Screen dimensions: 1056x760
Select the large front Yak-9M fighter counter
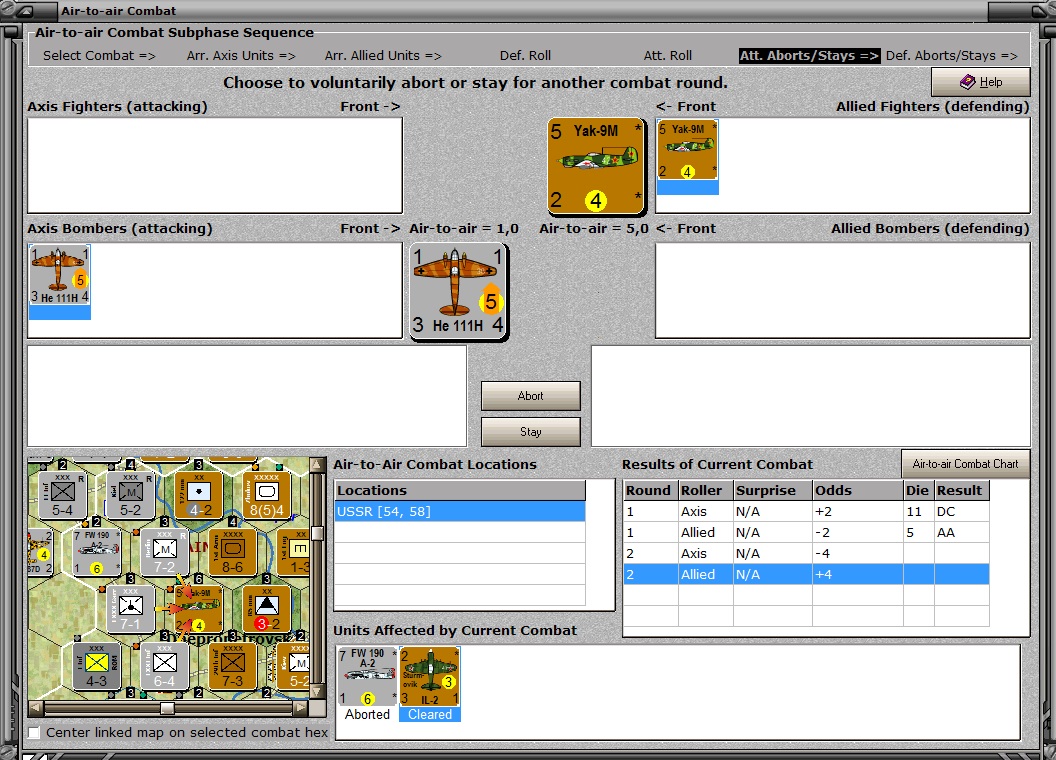tap(595, 166)
